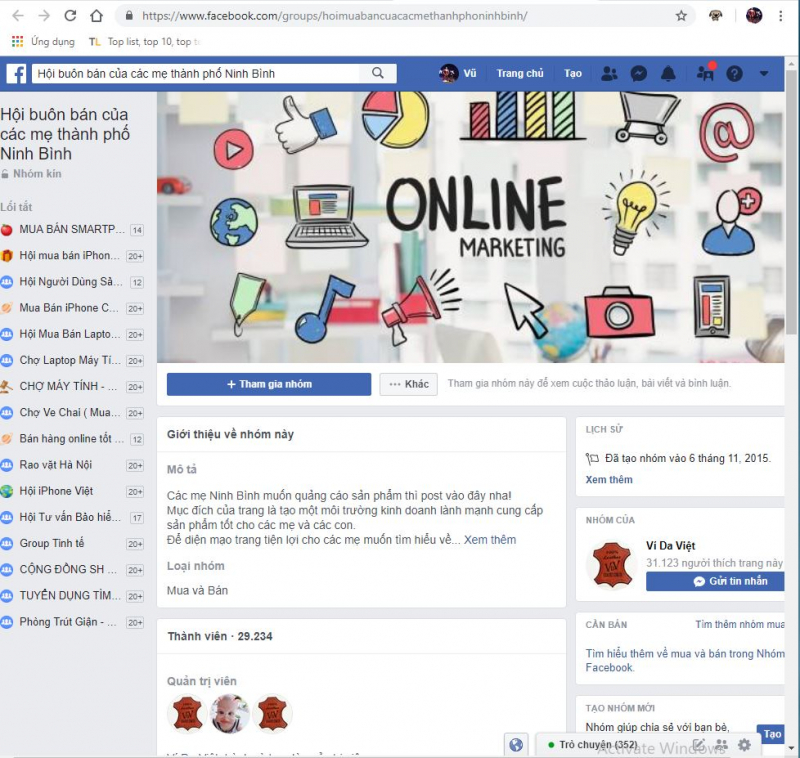Image resolution: width=800 pixels, height=758 pixels.
Task: Open the Ứng dụng apps shortcut
Action: point(43,41)
